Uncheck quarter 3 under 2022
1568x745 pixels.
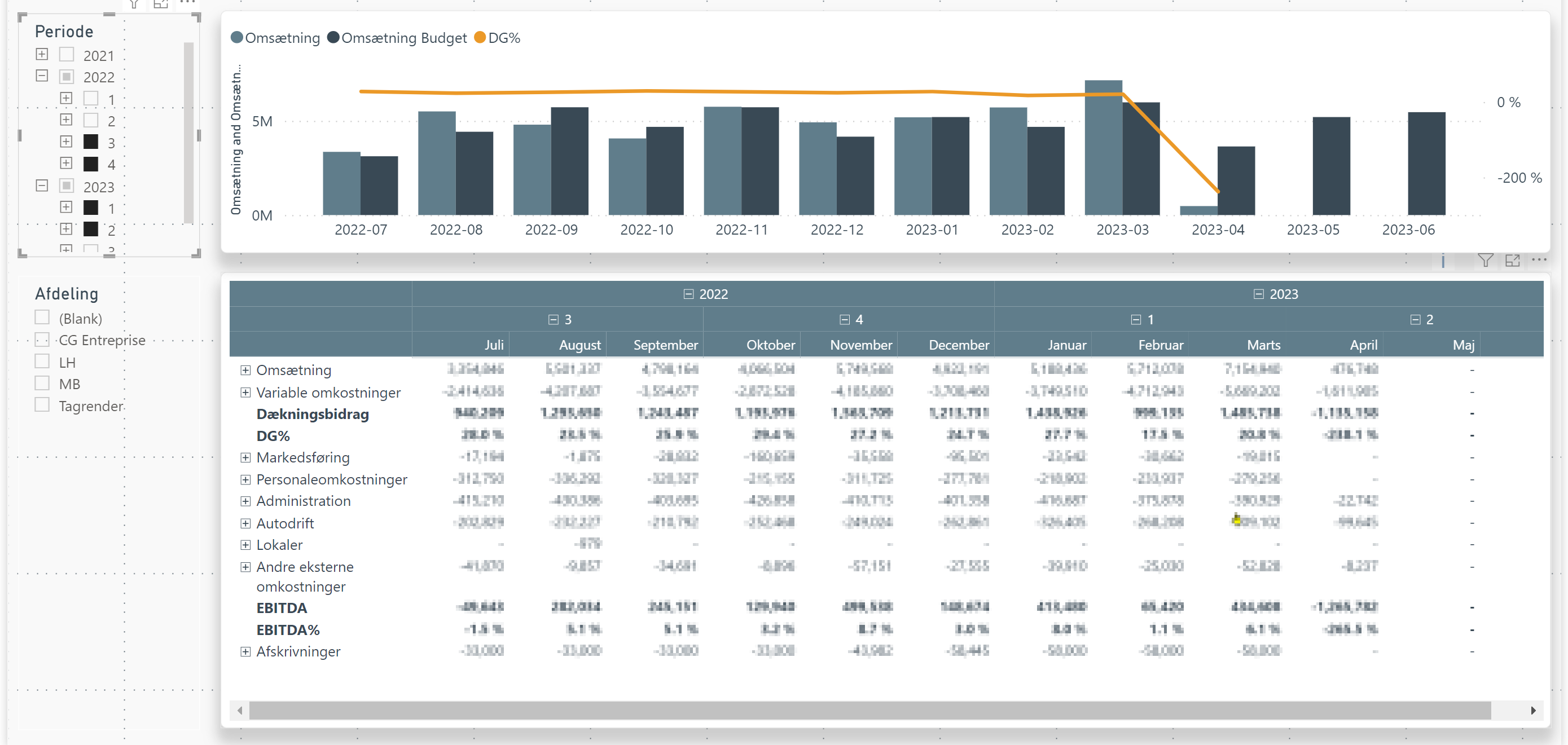click(x=91, y=142)
